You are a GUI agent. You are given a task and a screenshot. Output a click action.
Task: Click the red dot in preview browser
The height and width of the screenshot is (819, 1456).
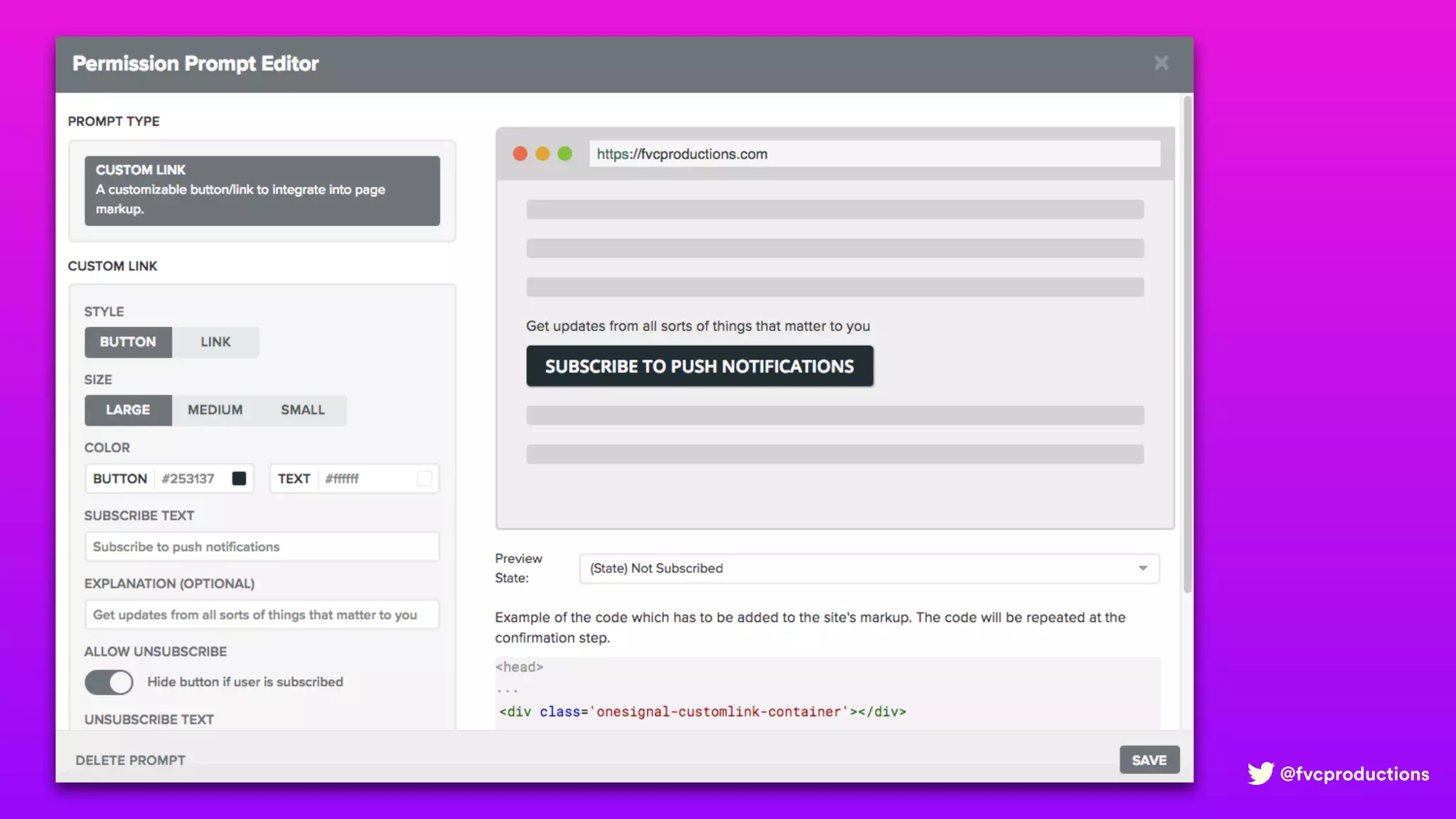click(x=520, y=154)
